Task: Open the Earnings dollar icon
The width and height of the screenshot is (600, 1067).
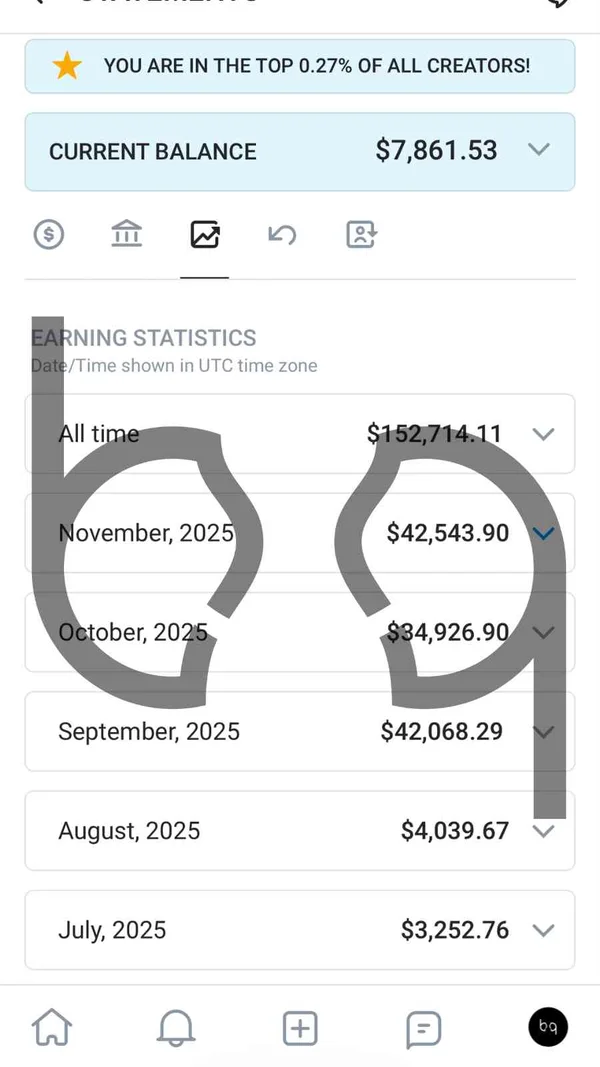Action: point(49,234)
